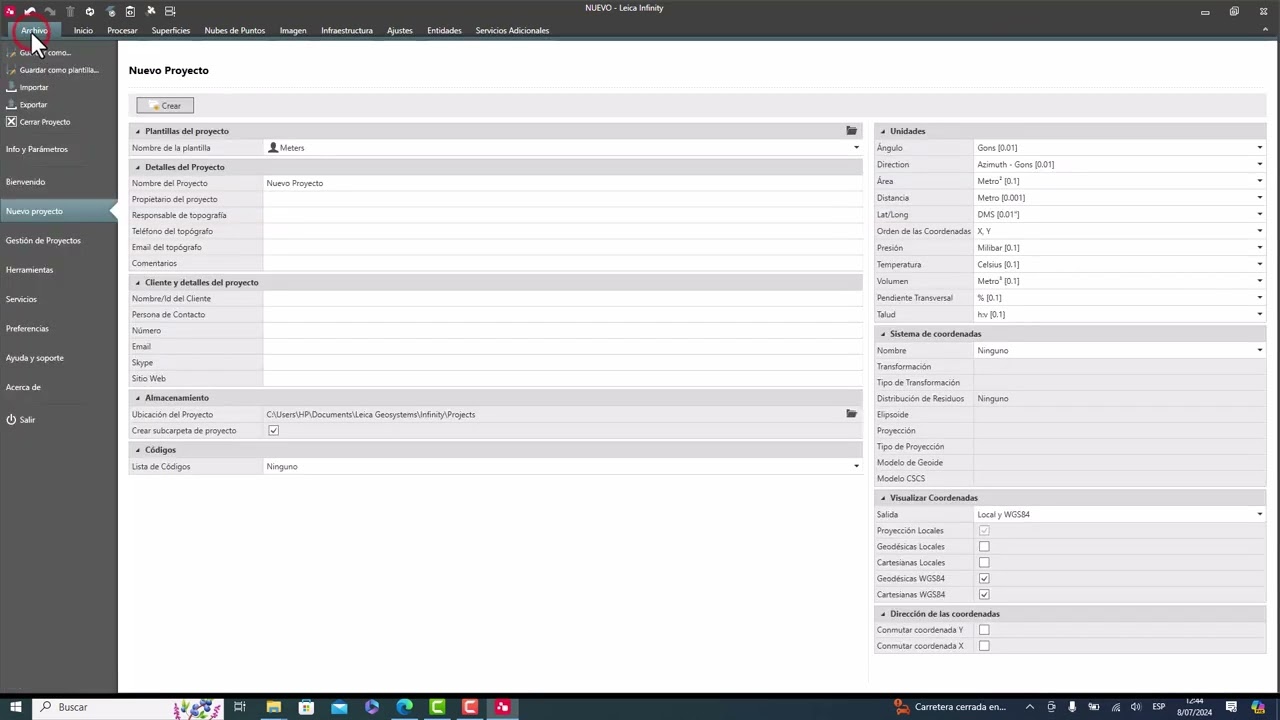Click the code document icon in top toolbar
Image resolution: width=1280 pixels, height=720 pixels.
coord(130,11)
